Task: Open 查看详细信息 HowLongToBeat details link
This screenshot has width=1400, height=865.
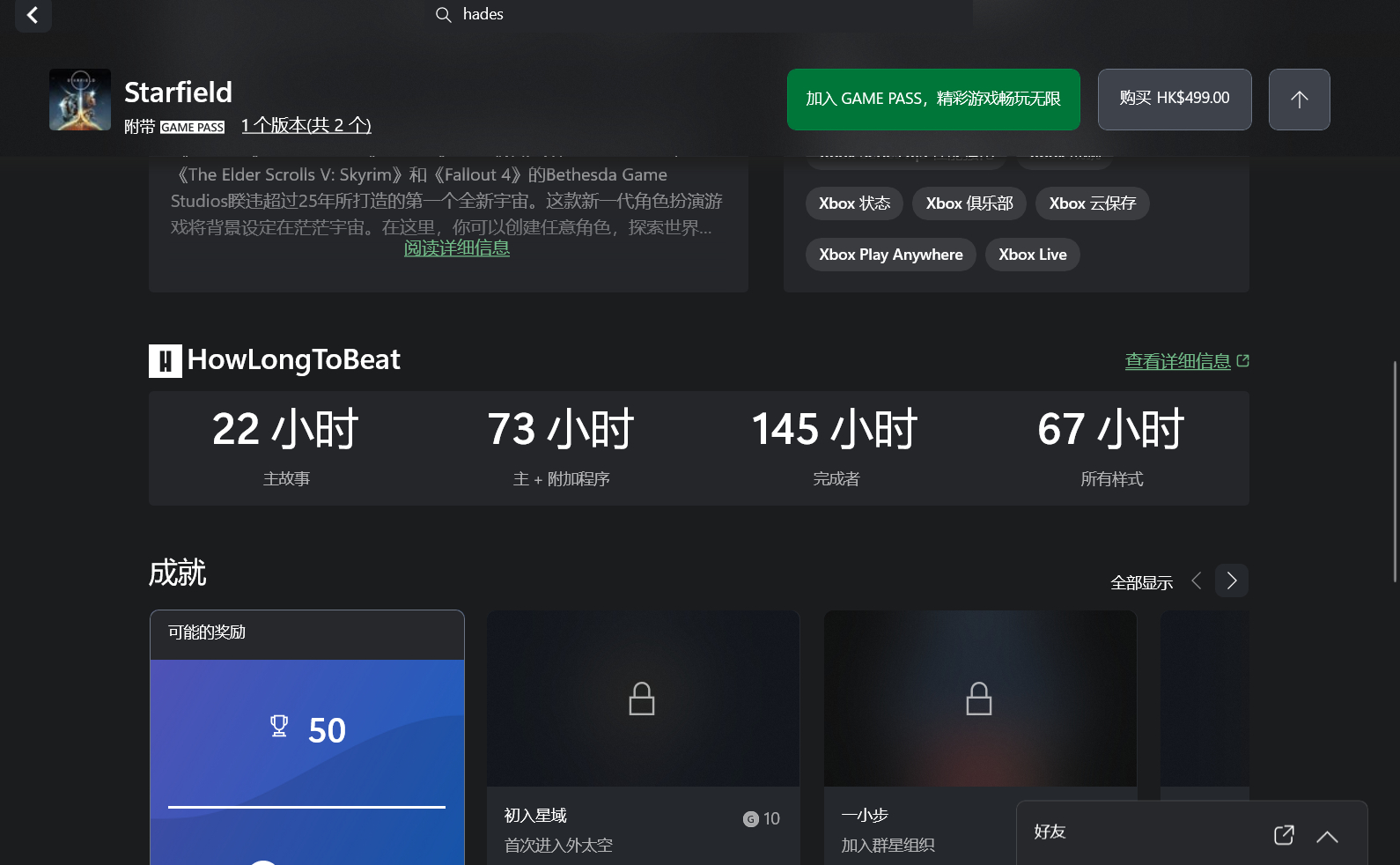Action: tap(1177, 361)
